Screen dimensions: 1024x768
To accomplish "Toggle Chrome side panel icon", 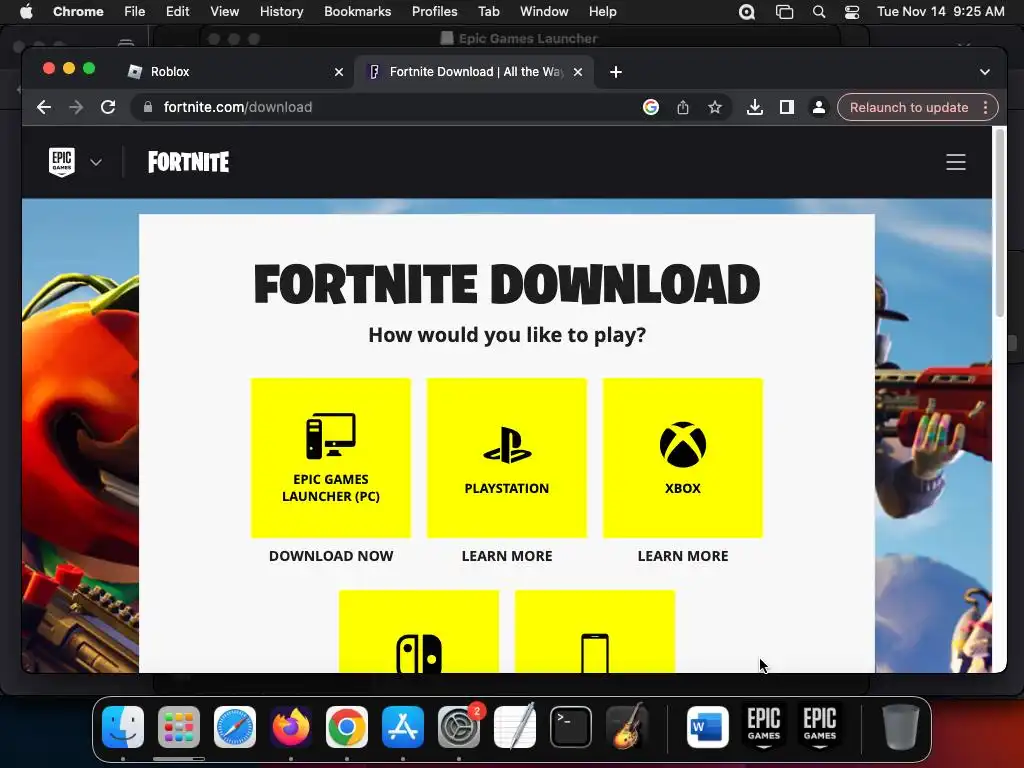I will tap(787, 107).
